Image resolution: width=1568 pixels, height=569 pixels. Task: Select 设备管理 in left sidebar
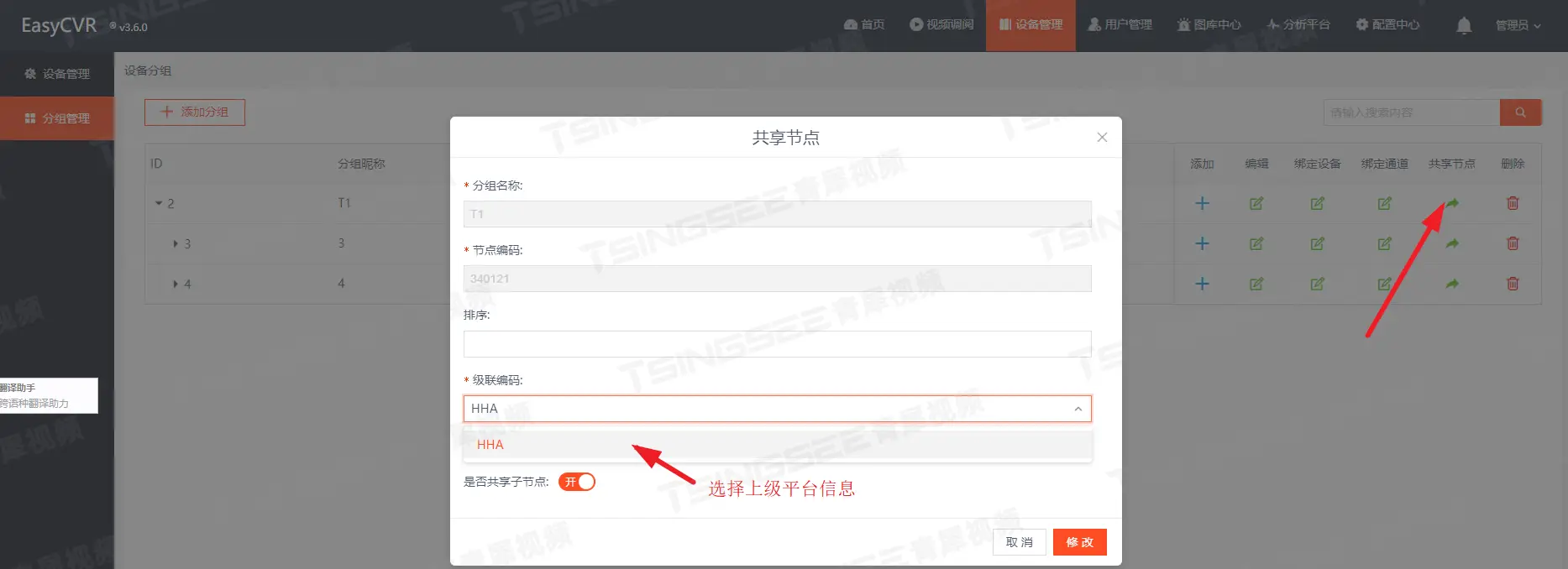click(57, 74)
